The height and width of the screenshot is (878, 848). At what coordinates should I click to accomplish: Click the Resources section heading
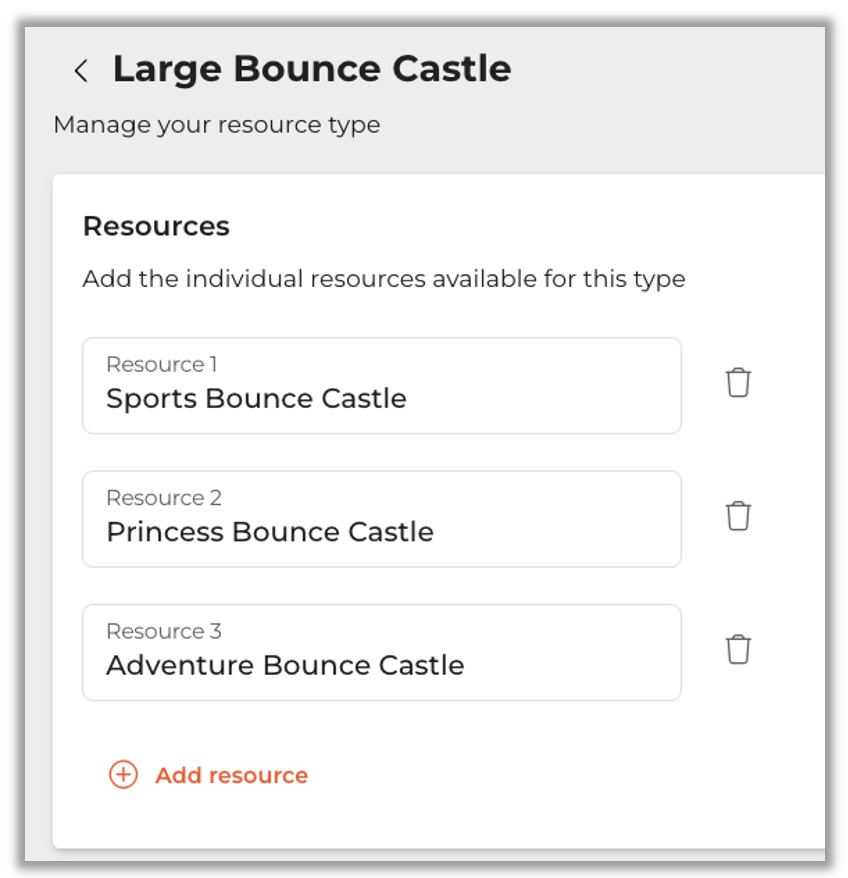pos(156,226)
